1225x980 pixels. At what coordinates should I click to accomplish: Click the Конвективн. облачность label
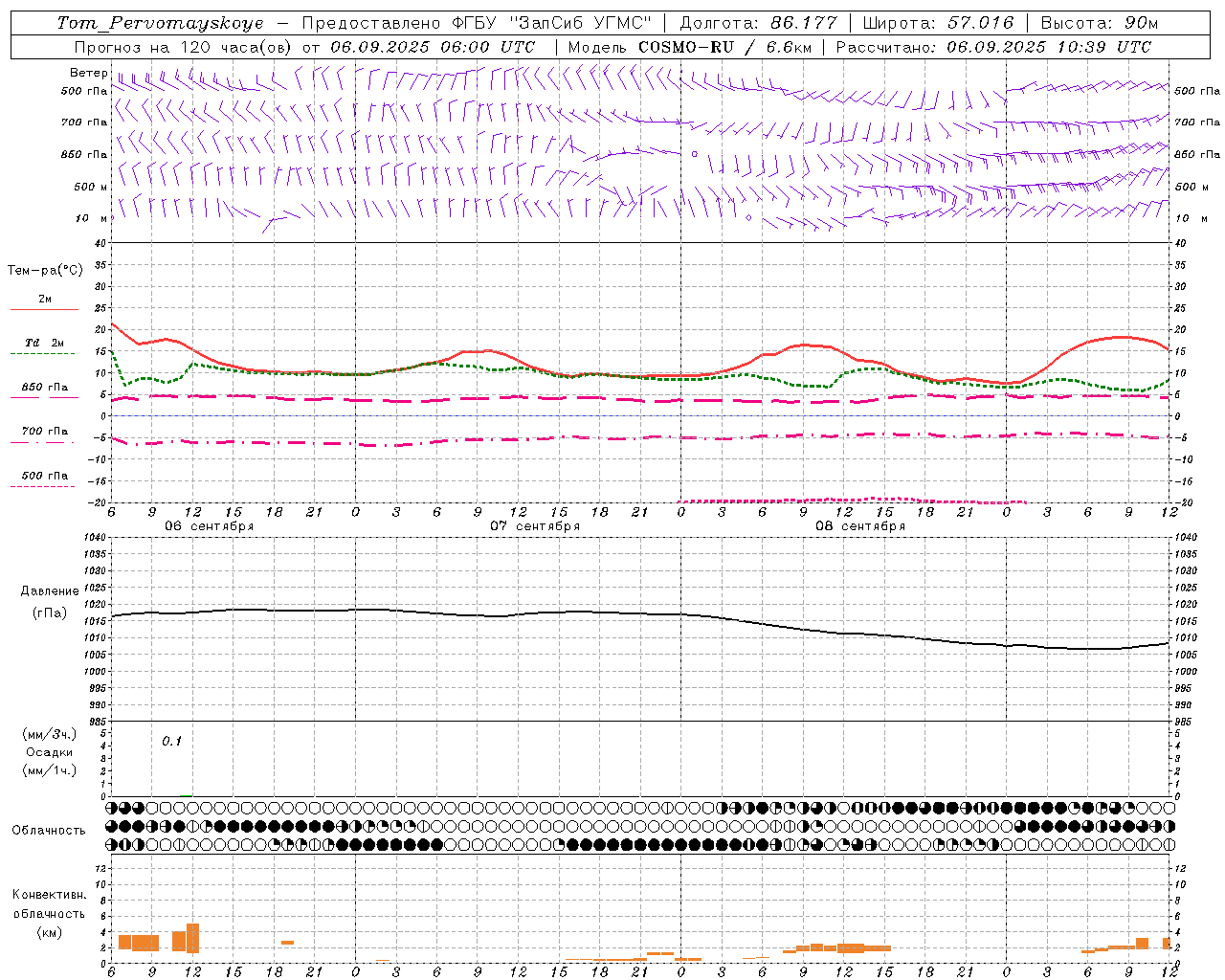[x=49, y=904]
